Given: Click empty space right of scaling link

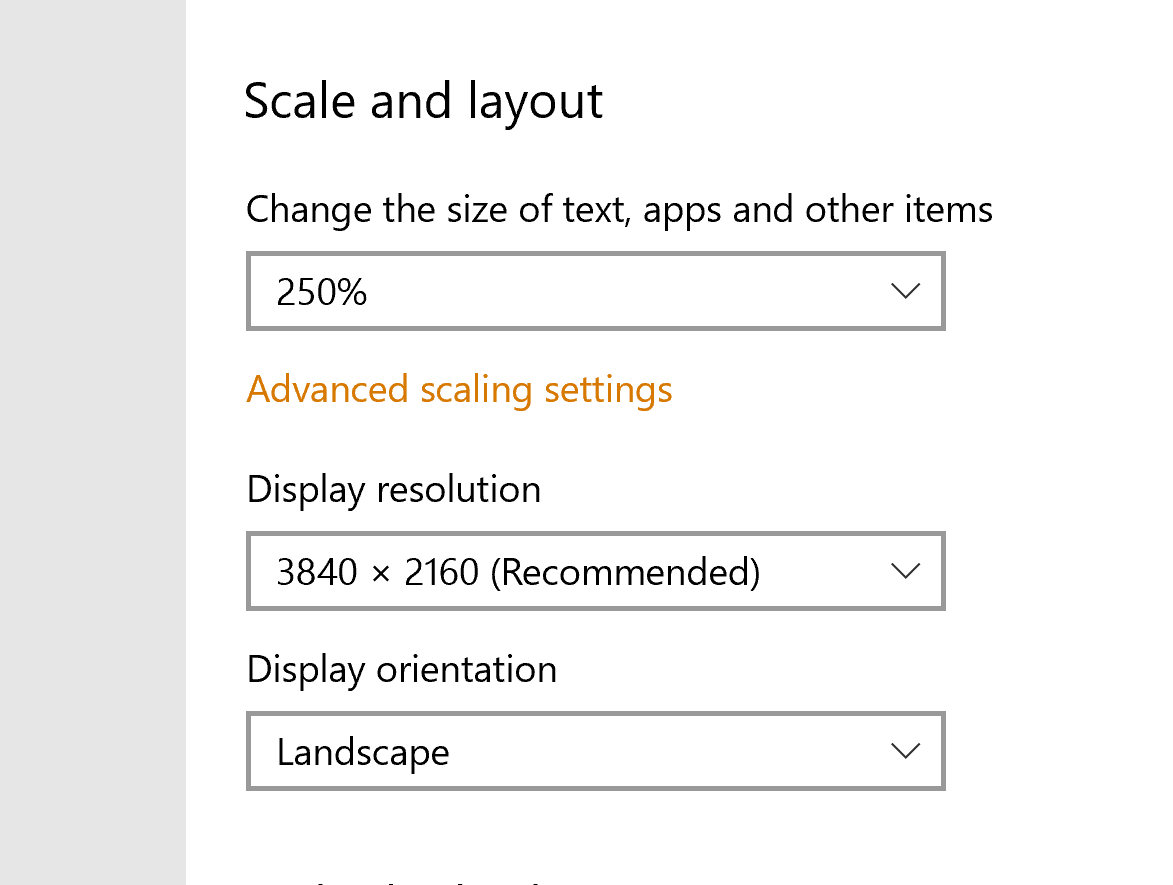Looking at the screenshot, I should coord(898,390).
